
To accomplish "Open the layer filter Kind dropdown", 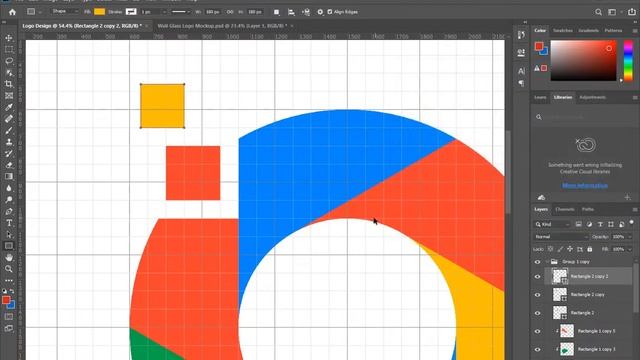I will [552, 224].
